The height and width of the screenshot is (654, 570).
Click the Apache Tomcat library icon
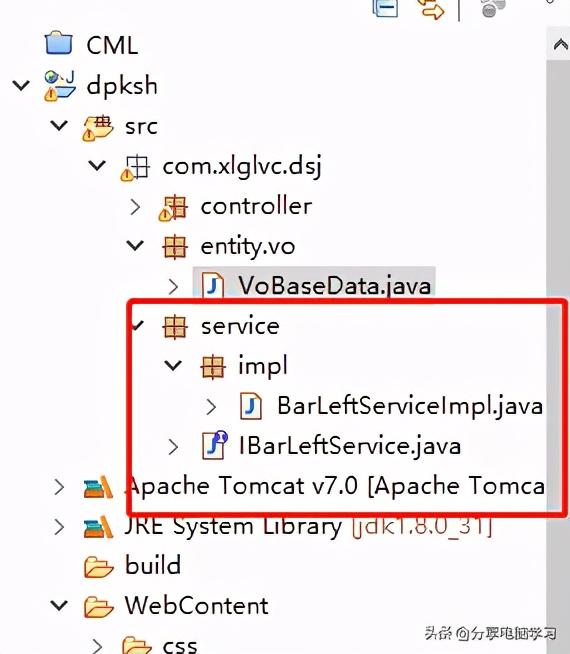98,487
